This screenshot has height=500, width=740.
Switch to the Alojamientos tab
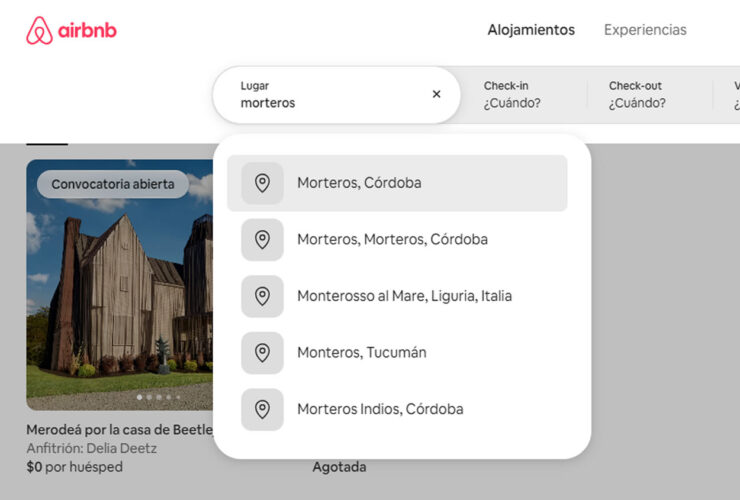click(x=531, y=30)
